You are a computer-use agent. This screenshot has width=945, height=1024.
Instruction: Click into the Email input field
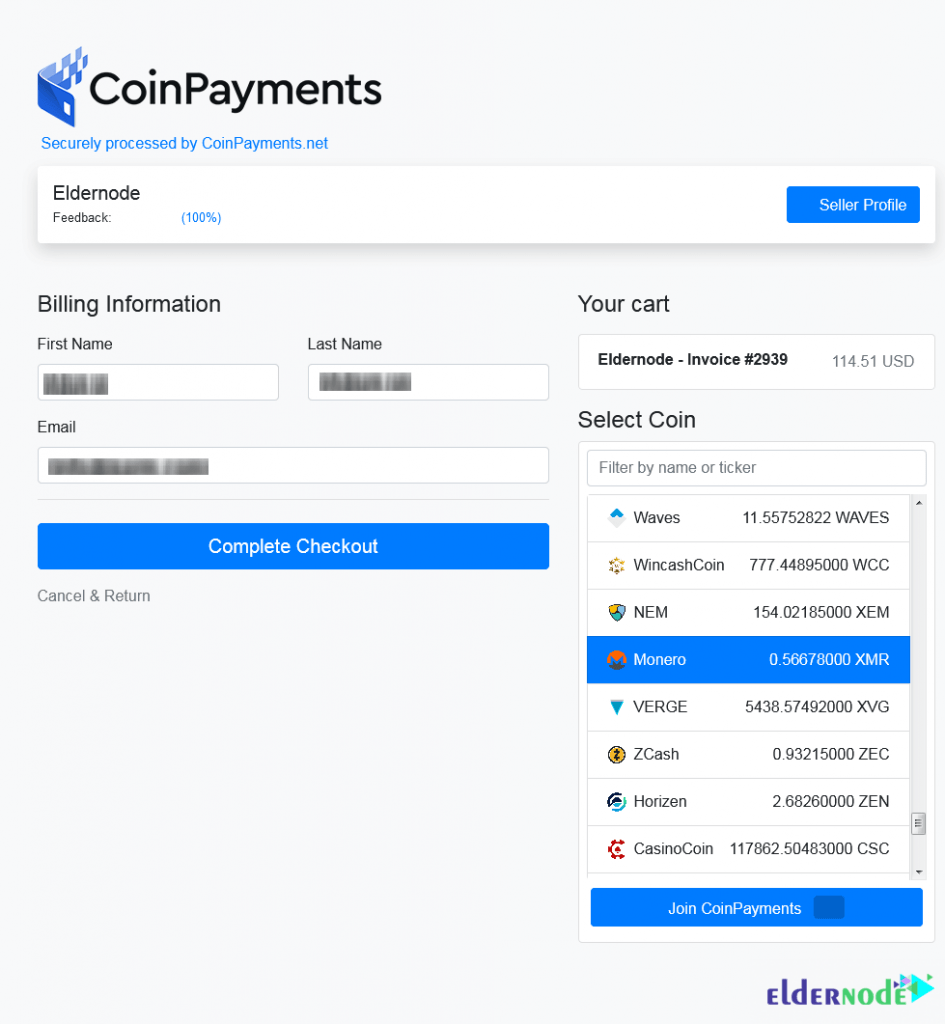293,466
